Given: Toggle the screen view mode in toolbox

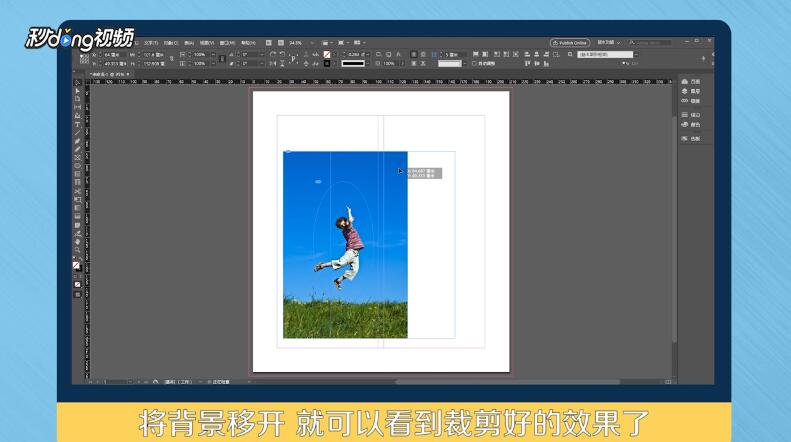Looking at the screenshot, I should point(77,295).
